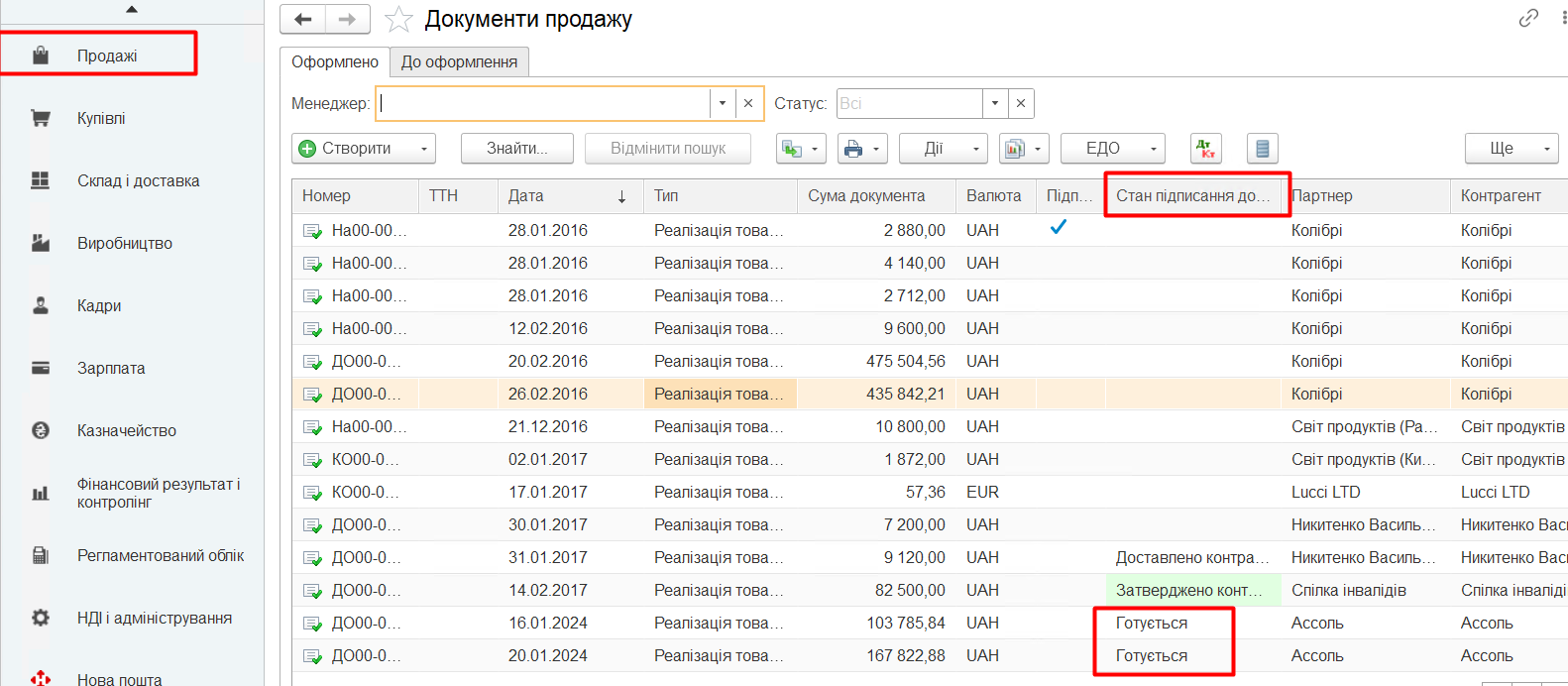The height and width of the screenshot is (686, 1568).
Task: Open the create-based-on icon menu
Action: tap(801, 149)
